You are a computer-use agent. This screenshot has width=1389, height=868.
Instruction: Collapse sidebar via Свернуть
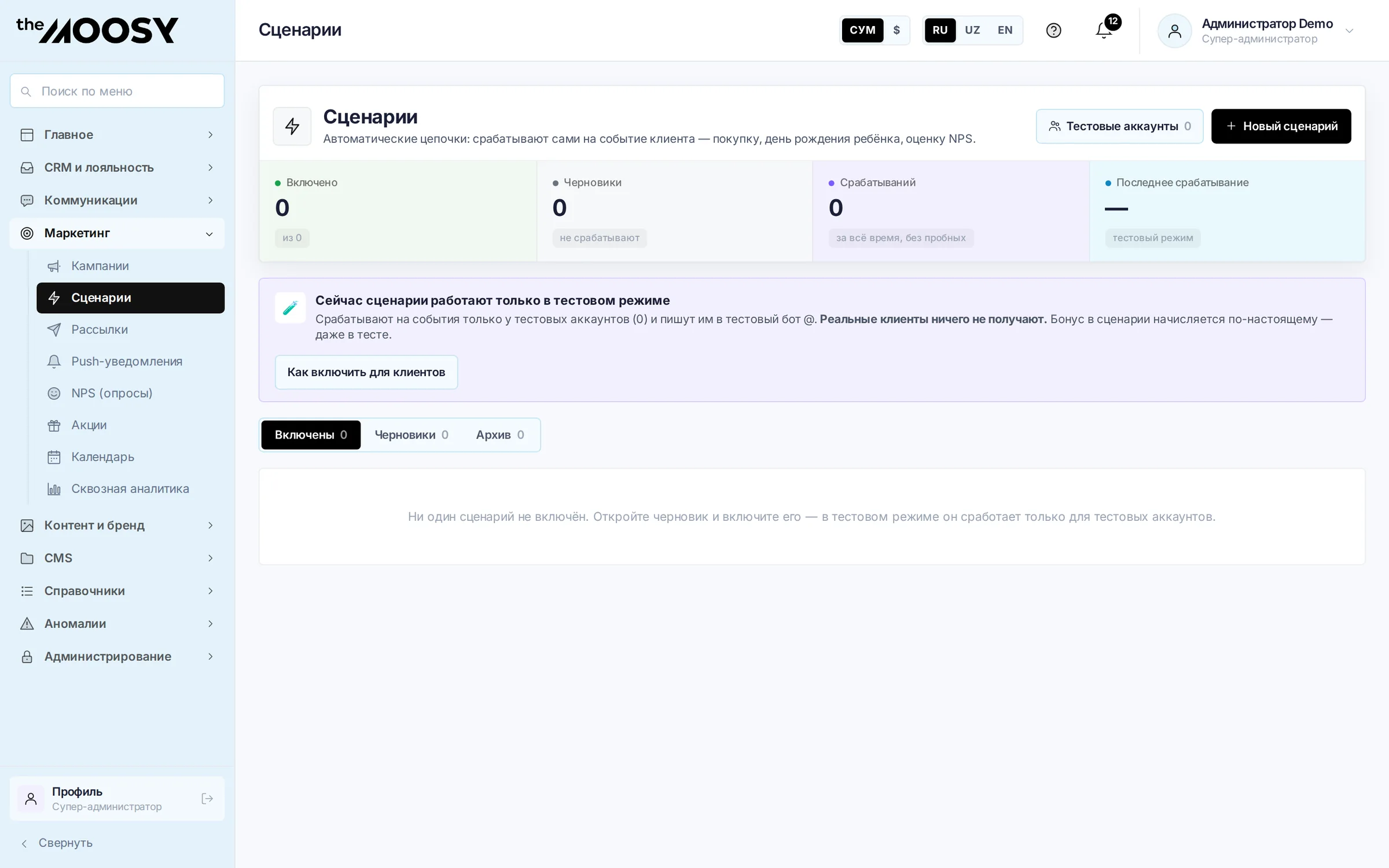click(x=57, y=843)
